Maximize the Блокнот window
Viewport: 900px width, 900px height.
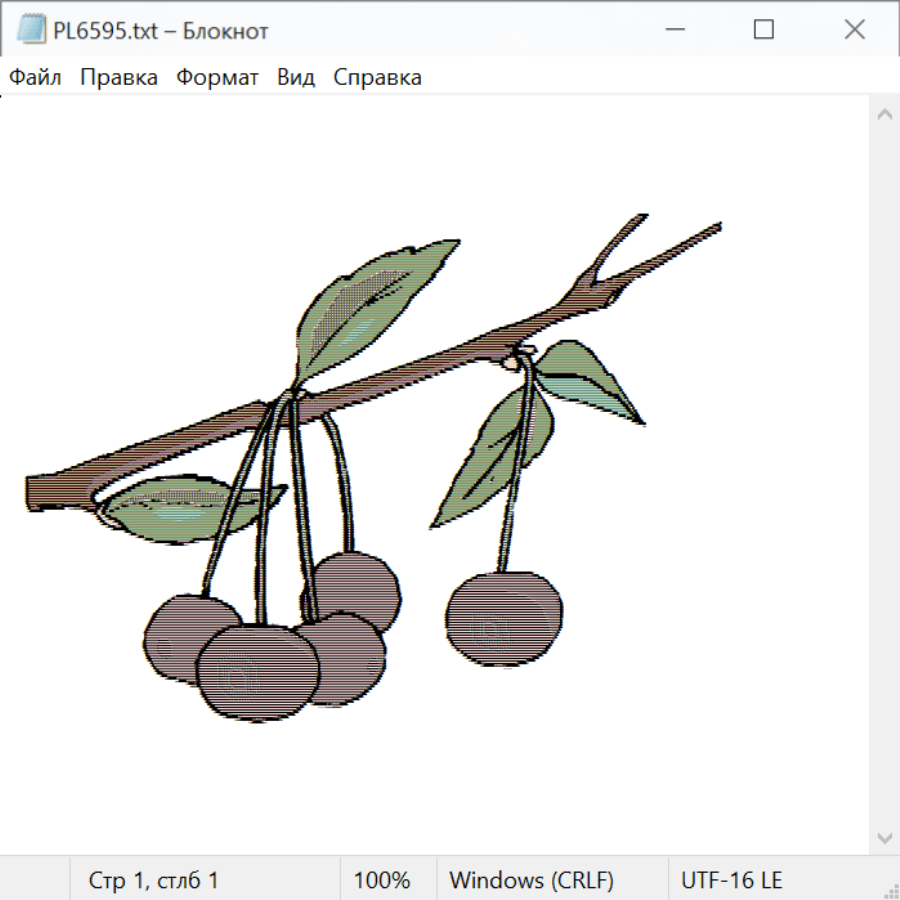coord(764,30)
